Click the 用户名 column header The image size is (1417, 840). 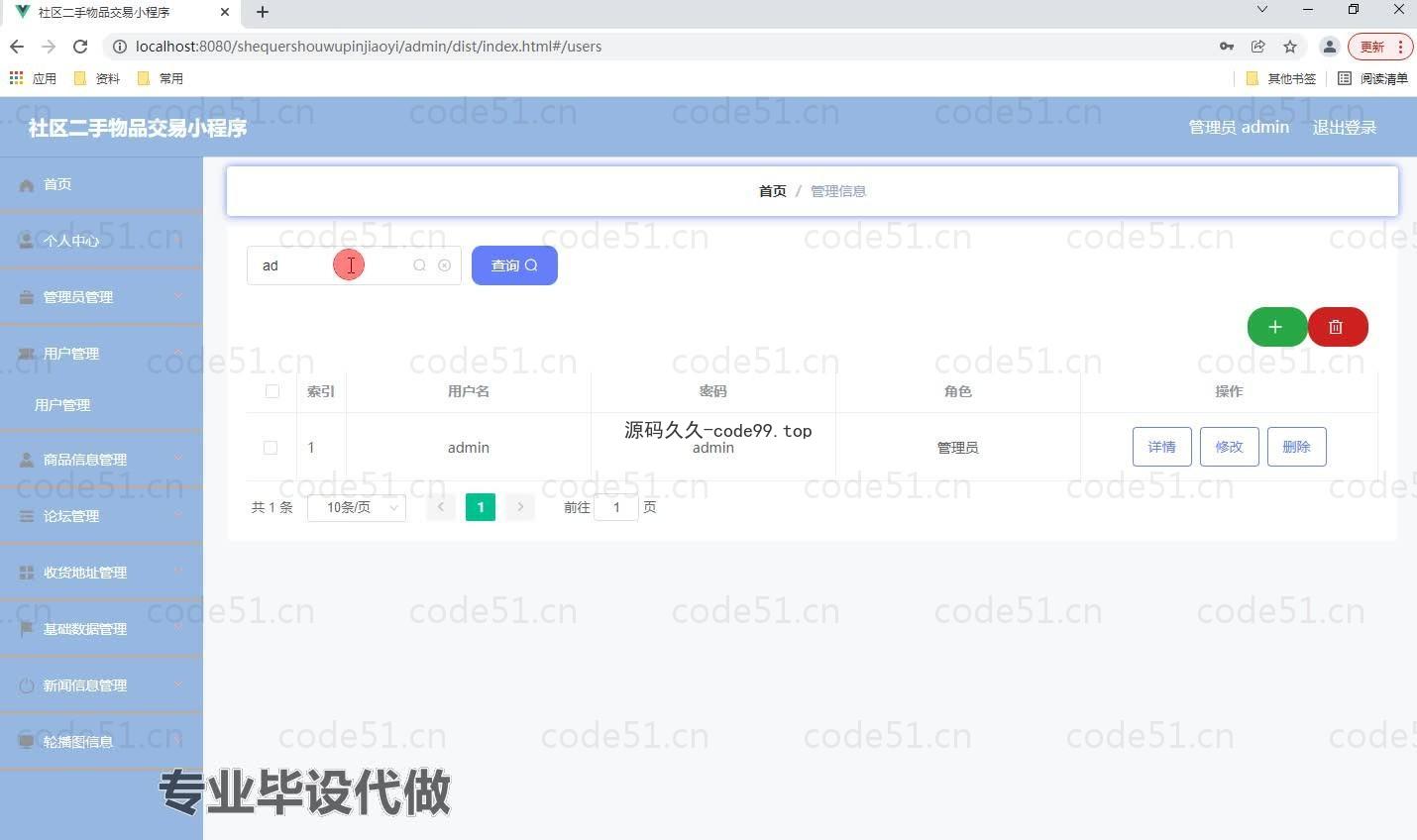(x=469, y=391)
